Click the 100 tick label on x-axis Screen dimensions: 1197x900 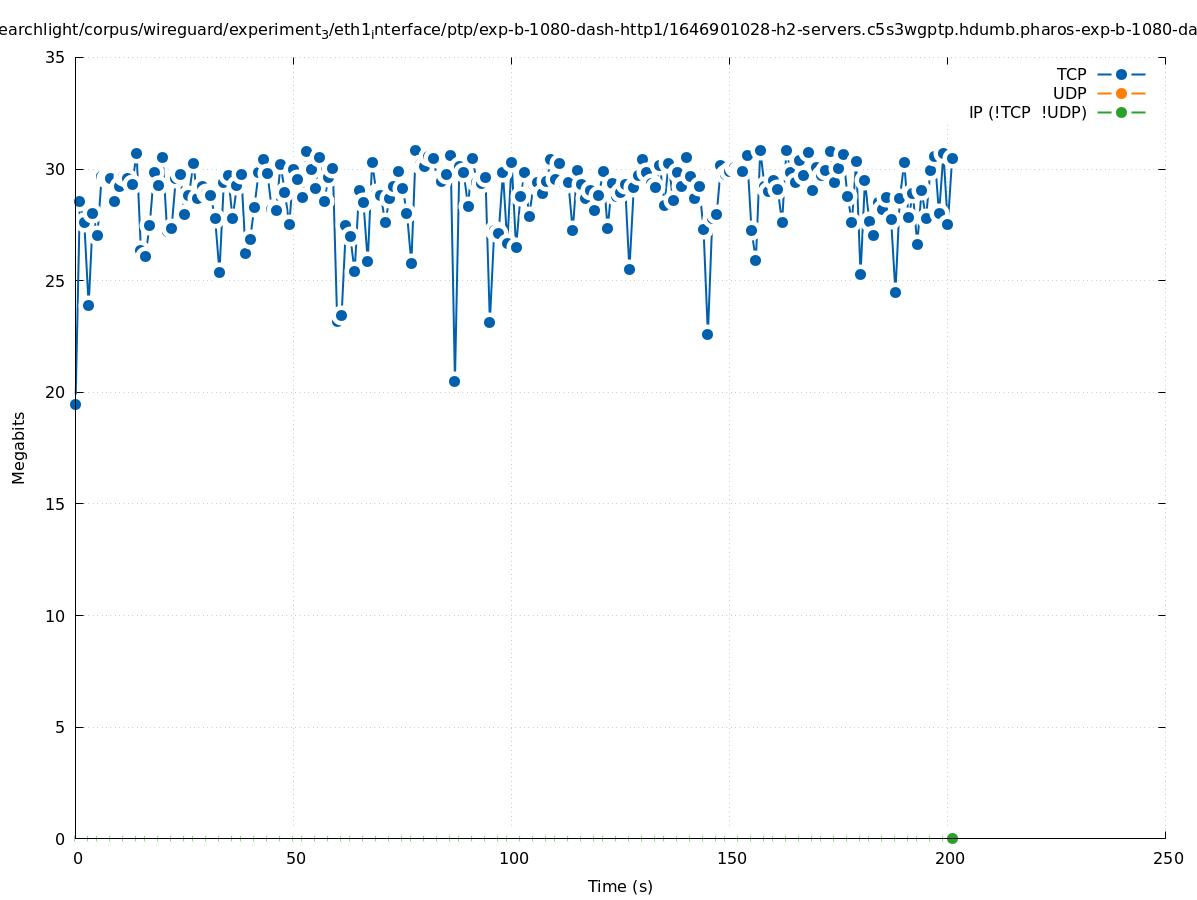pyautogui.click(x=513, y=858)
